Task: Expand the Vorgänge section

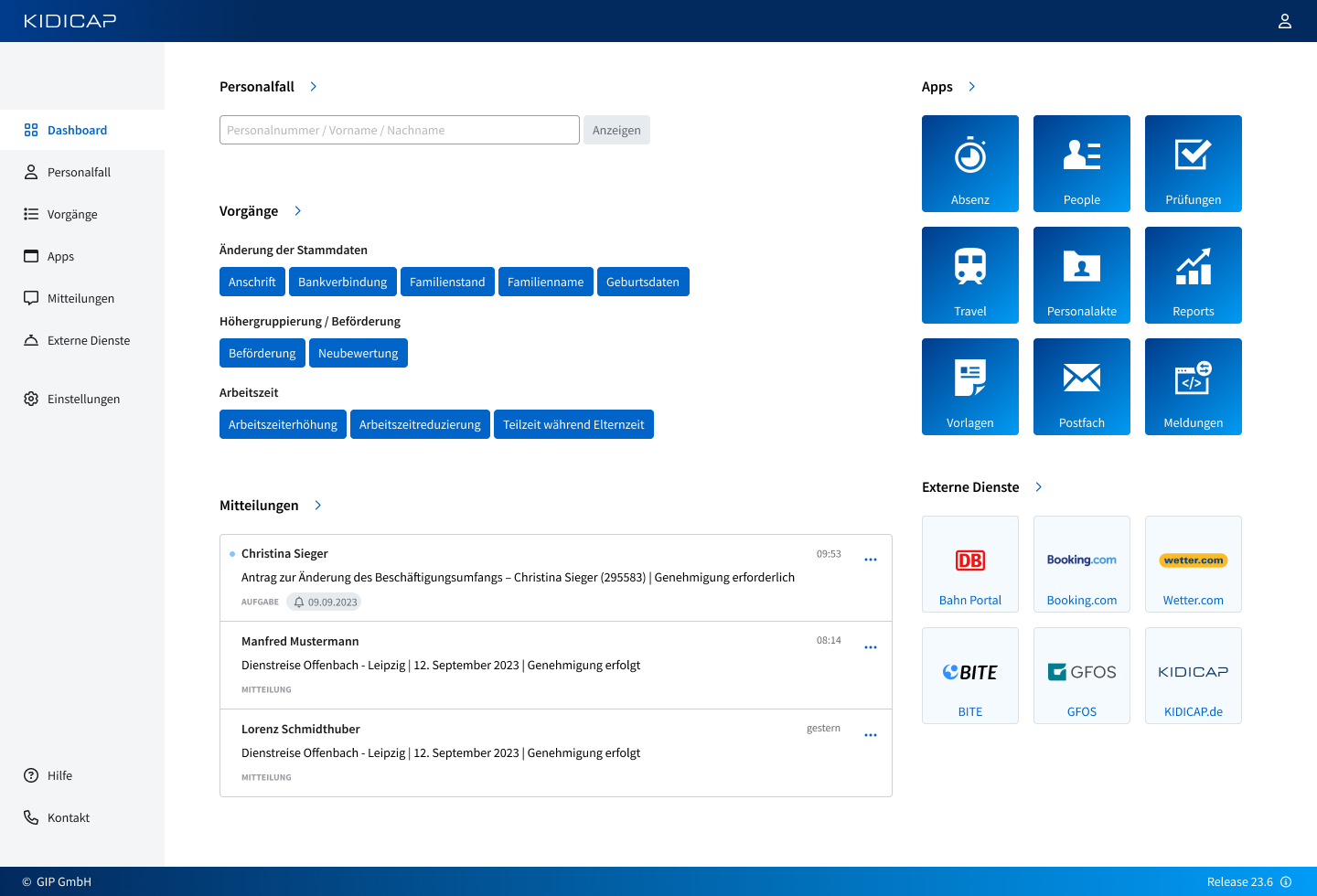Action: point(297,210)
